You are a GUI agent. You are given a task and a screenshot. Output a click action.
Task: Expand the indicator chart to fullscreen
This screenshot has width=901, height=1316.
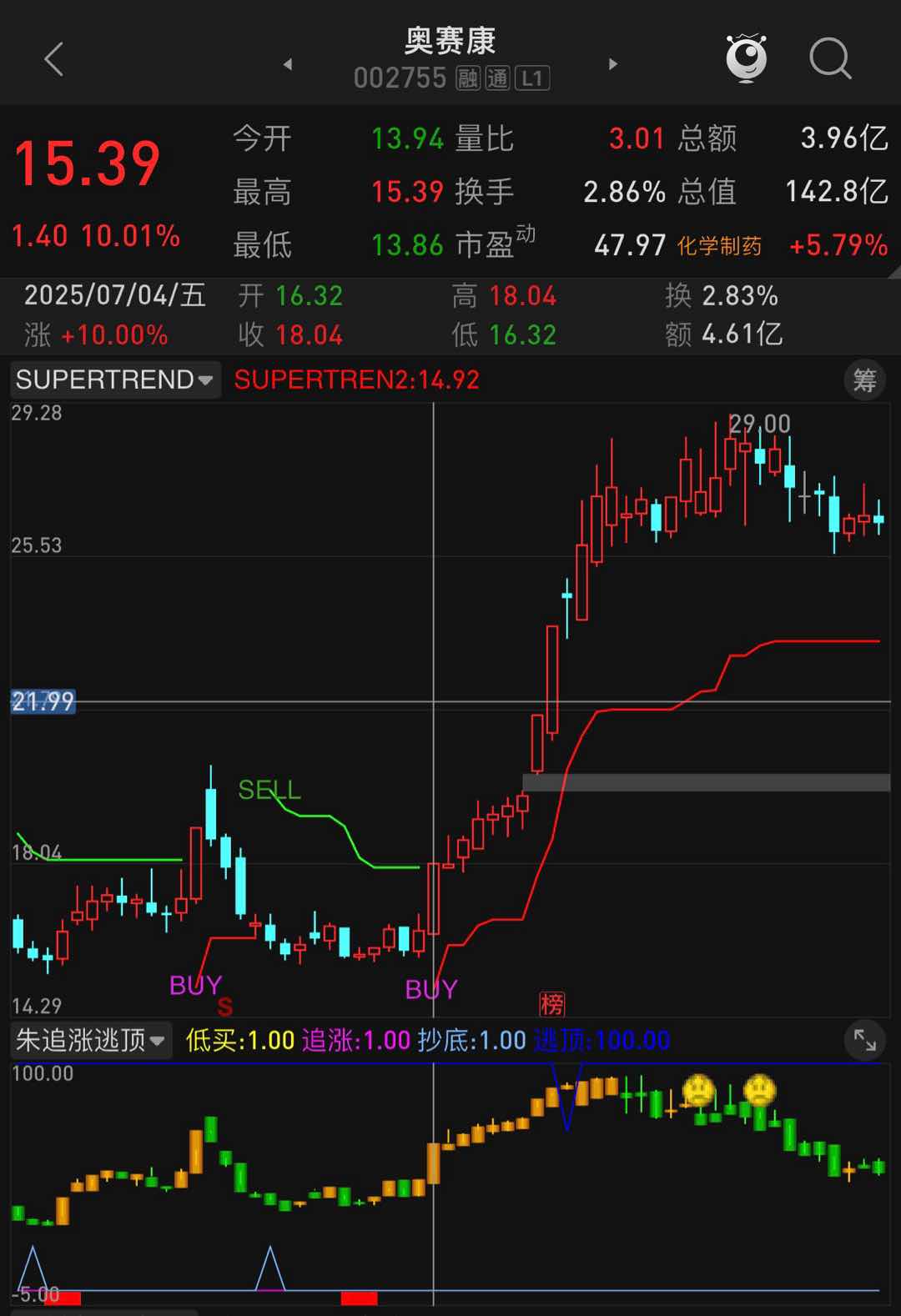[x=864, y=1040]
